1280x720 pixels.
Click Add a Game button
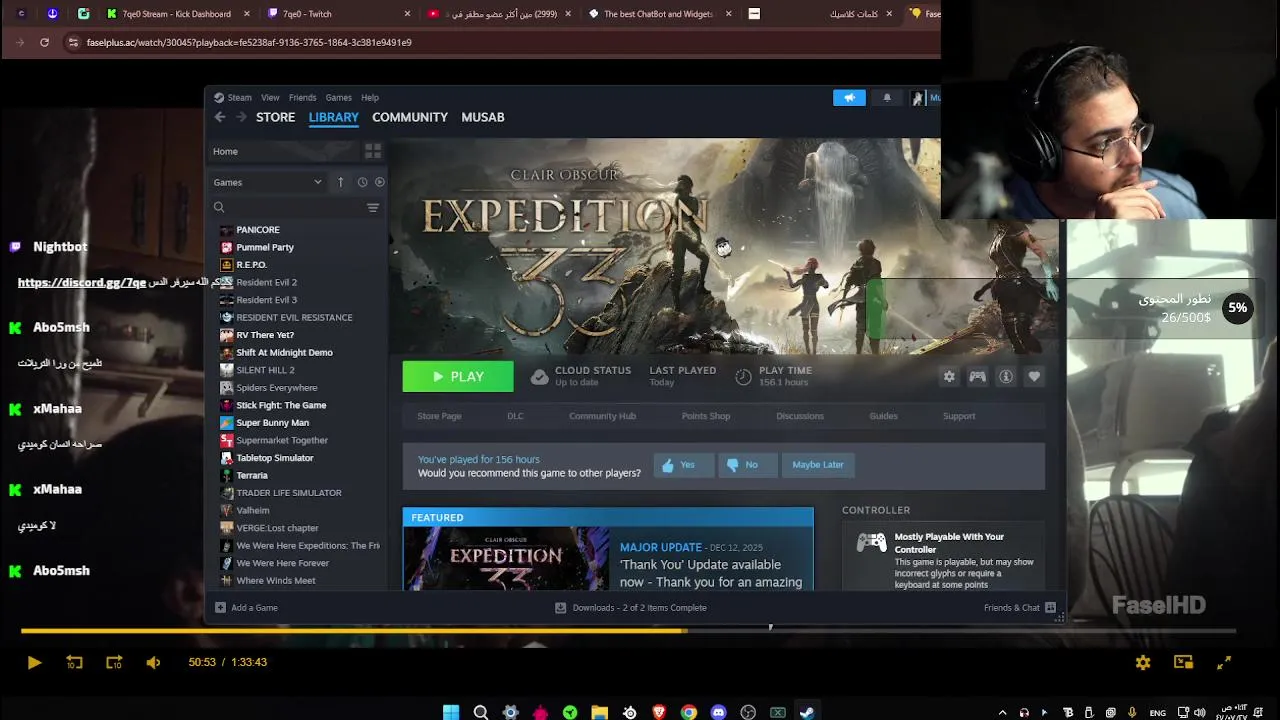(246, 608)
